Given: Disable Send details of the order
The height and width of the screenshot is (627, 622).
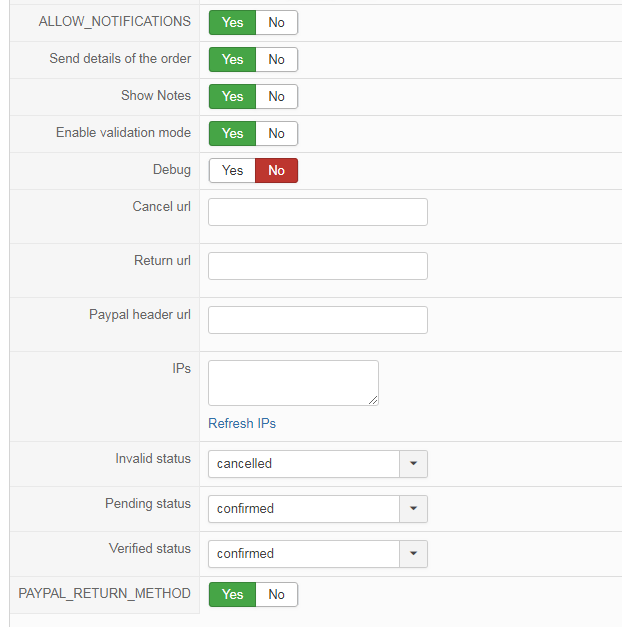Looking at the screenshot, I should pos(276,59).
